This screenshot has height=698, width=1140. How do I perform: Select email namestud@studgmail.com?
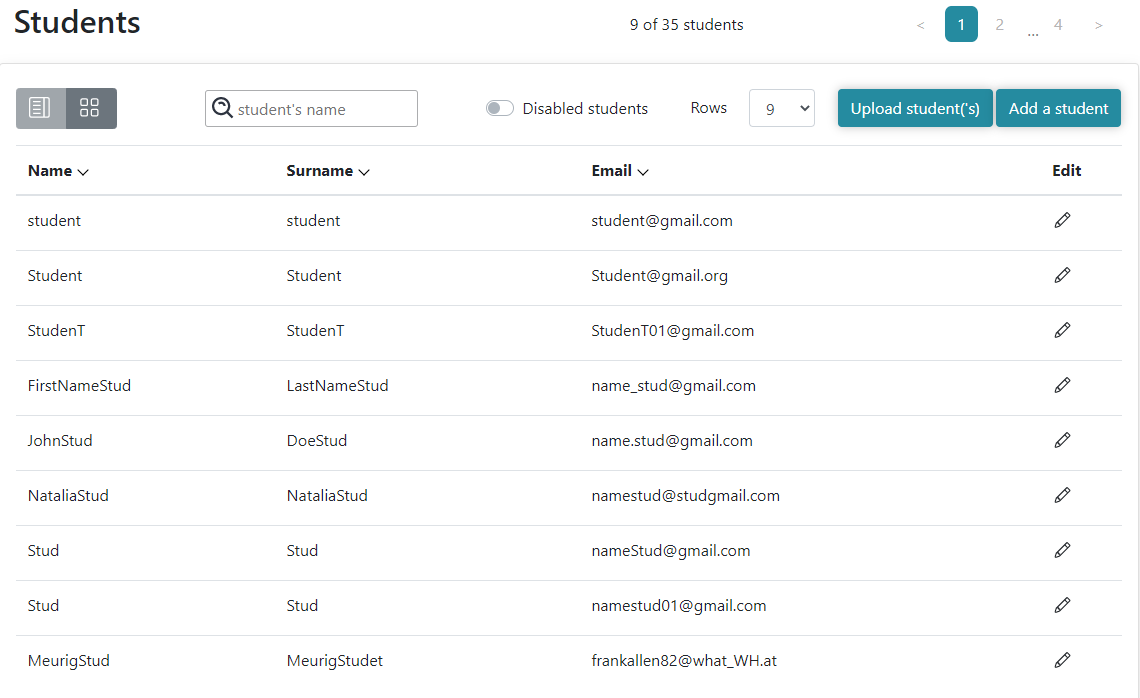coord(686,496)
